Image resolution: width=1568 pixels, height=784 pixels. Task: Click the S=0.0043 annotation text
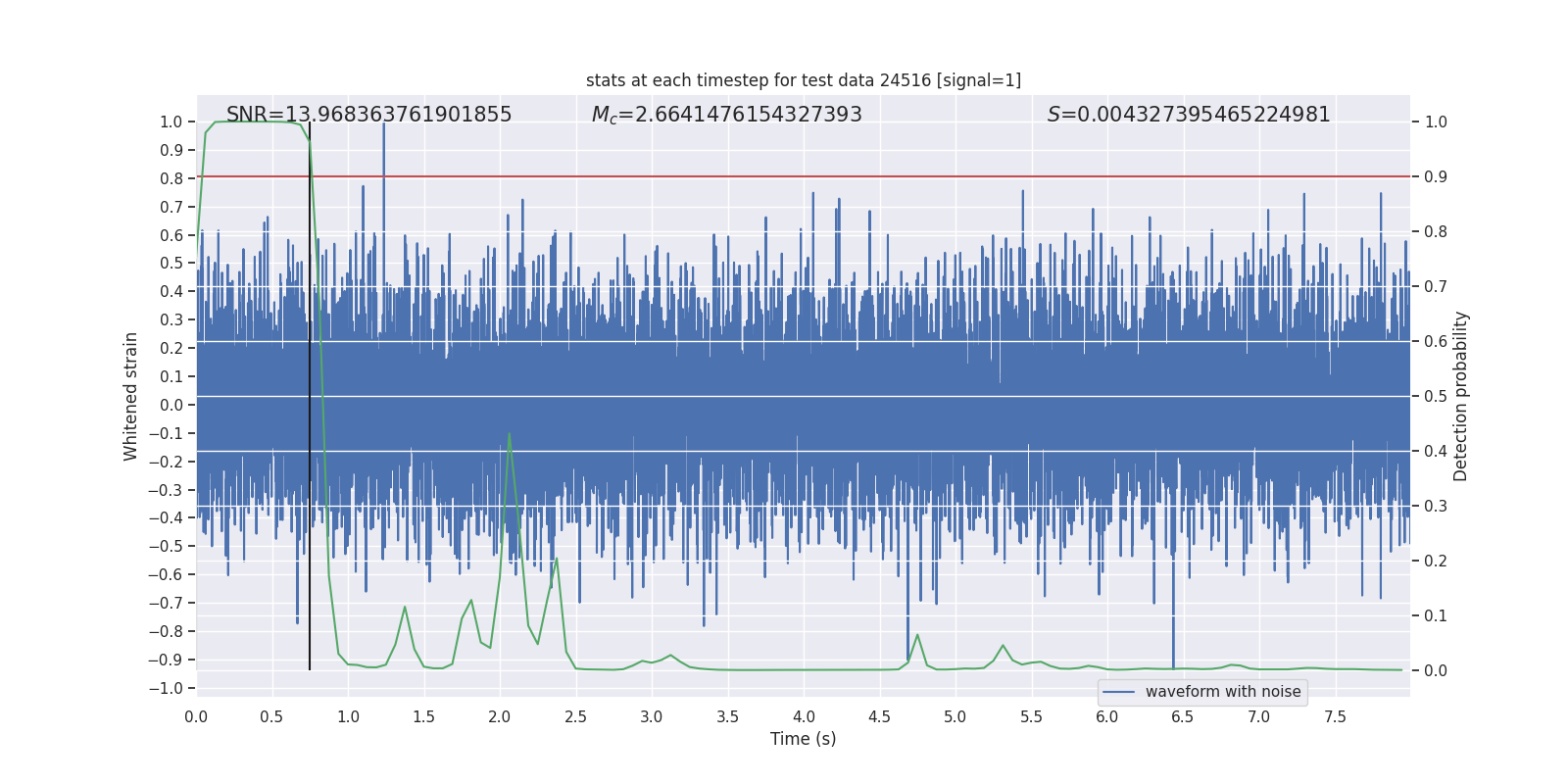[x=1188, y=115]
